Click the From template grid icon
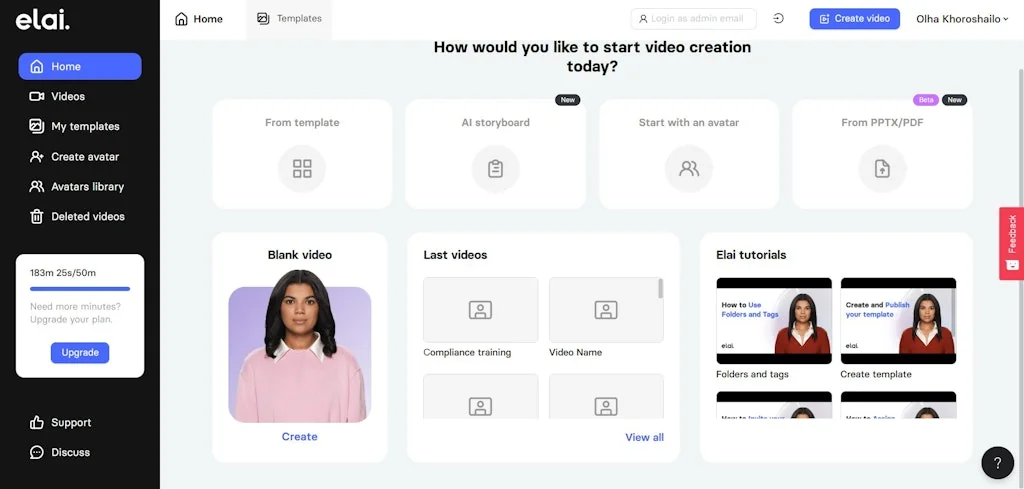 302,168
